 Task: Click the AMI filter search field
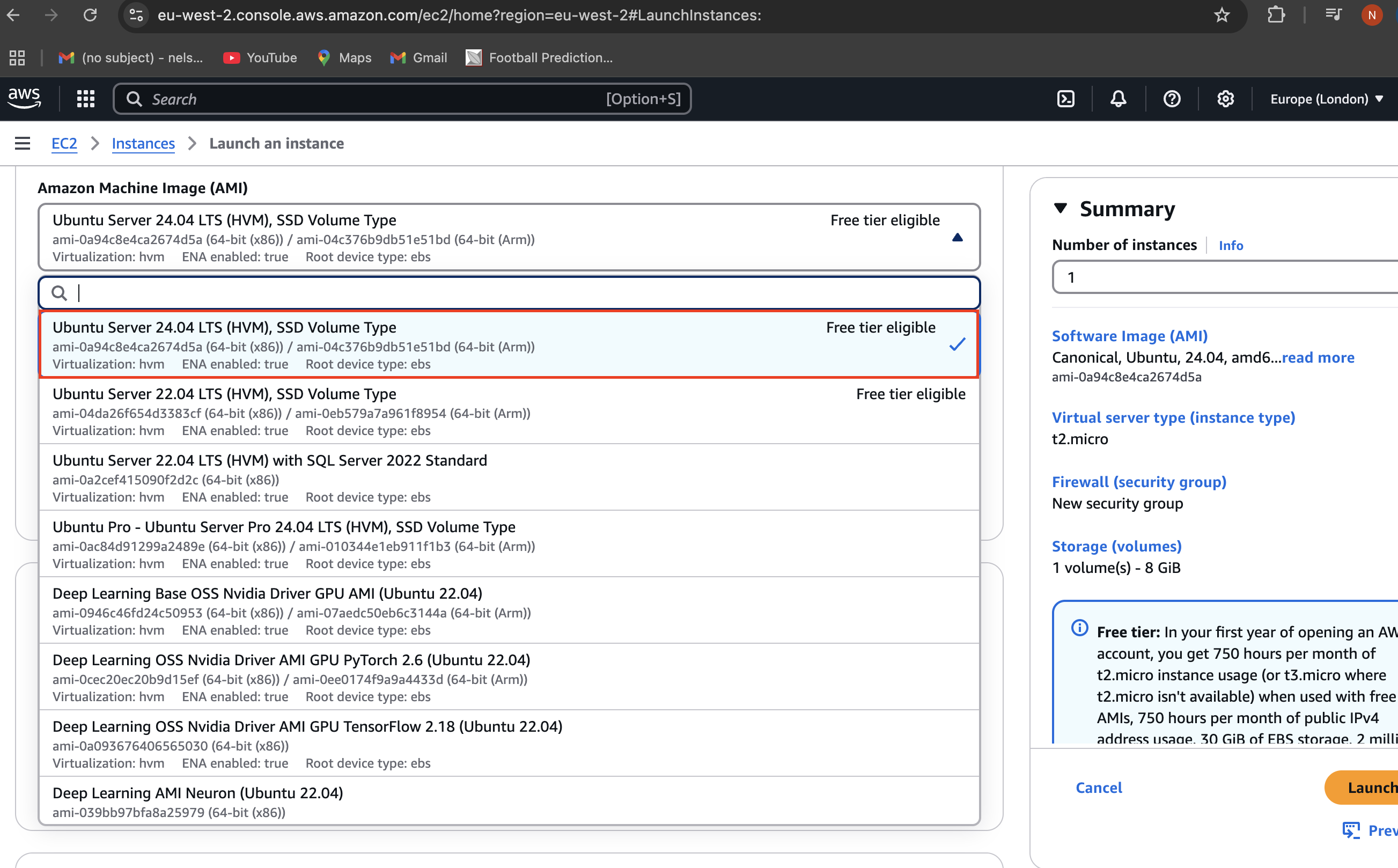pyautogui.click(x=509, y=293)
